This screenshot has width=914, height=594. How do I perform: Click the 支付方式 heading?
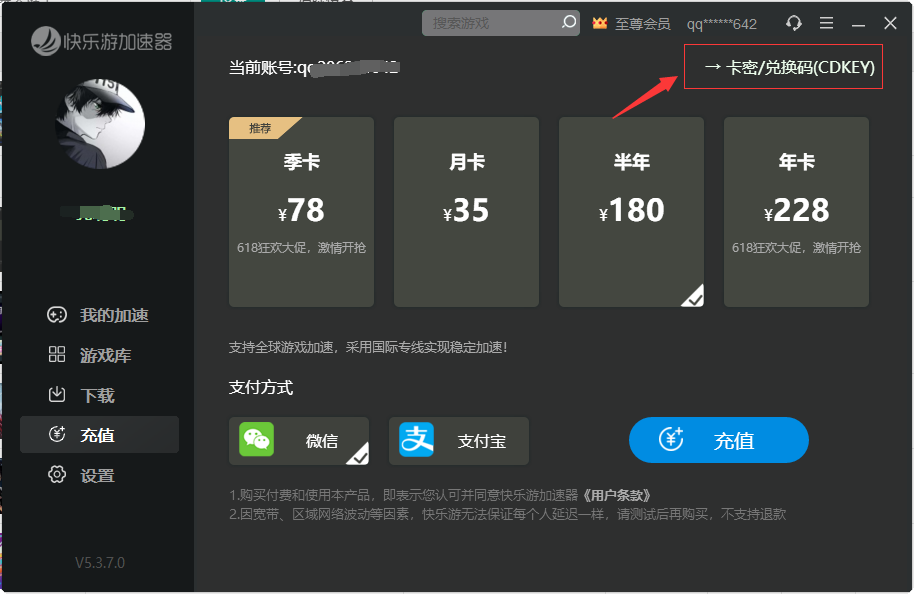coord(261,388)
